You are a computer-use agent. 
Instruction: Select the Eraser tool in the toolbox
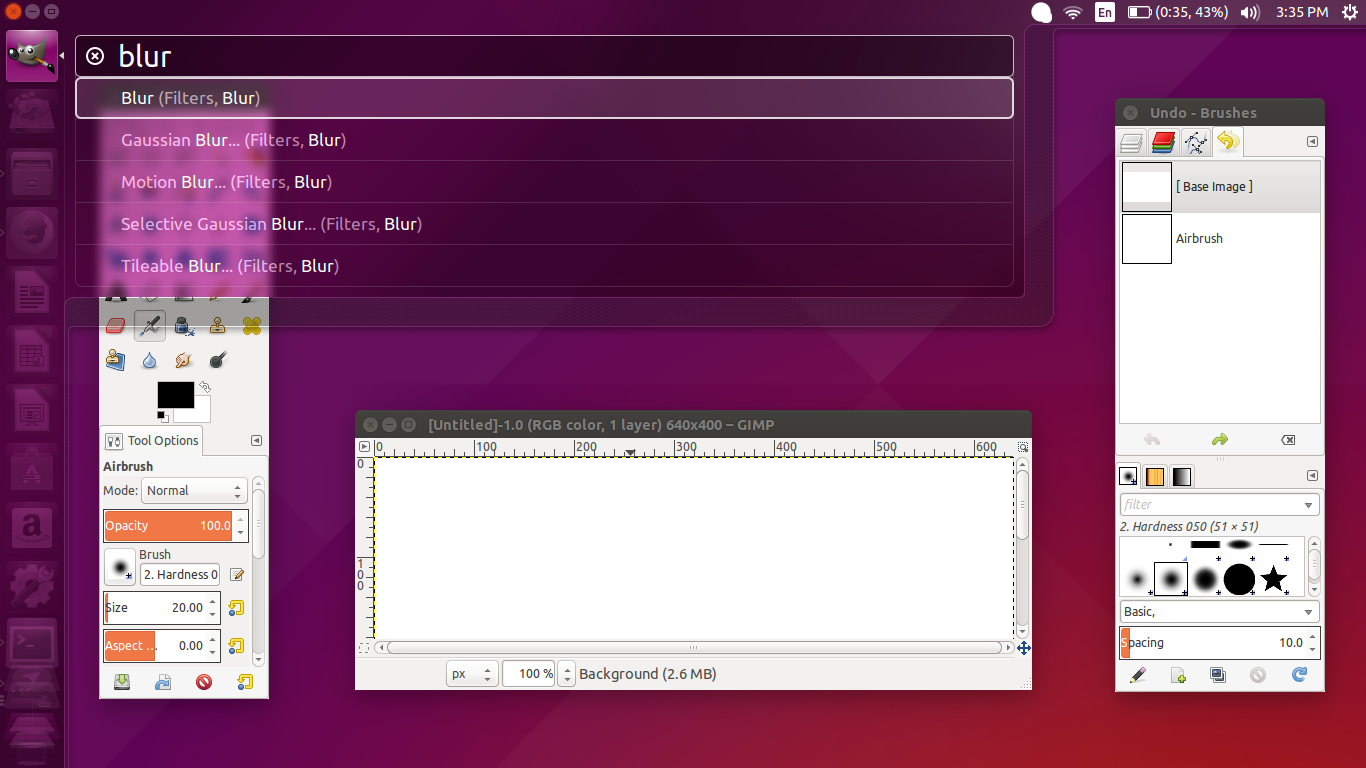114,324
